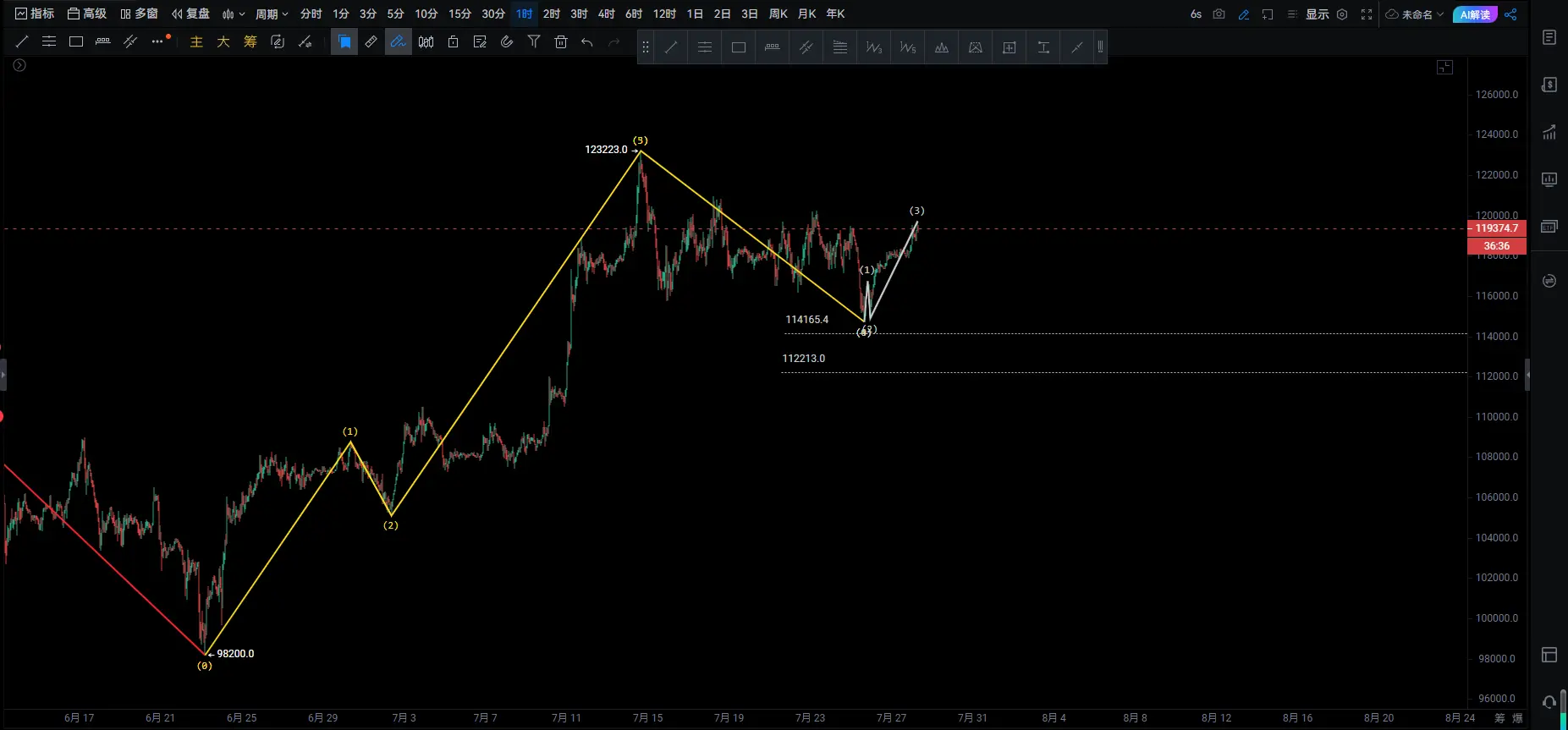This screenshot has height=730, width=1568.
Task: Toggle the lock drawings icon
Action: [453, 41]
